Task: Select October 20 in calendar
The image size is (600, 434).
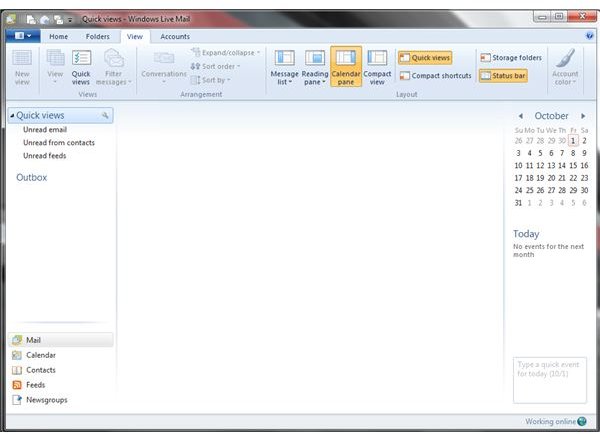Action: [x=551, y=178]
